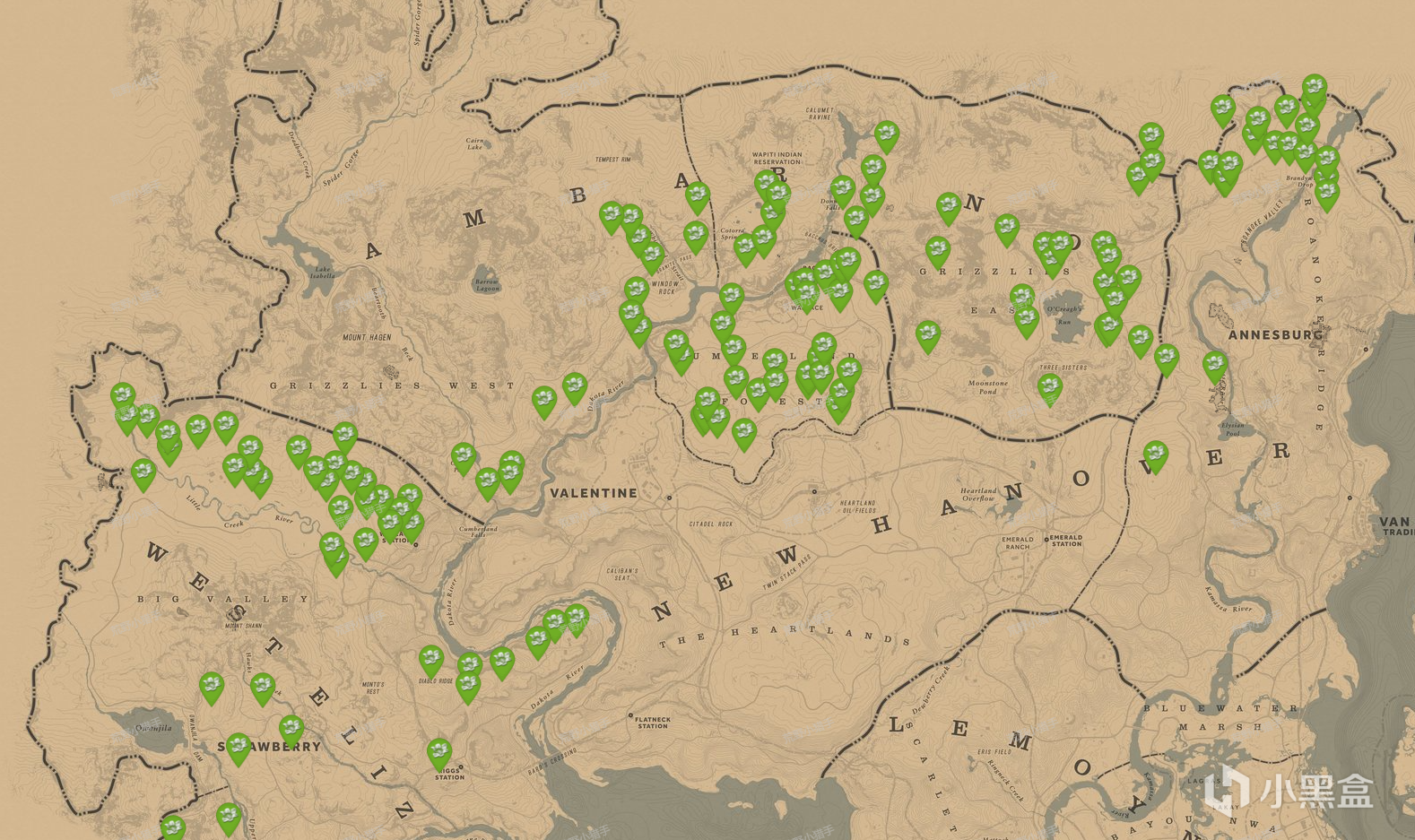The image size is (1415, 840).
Task: Select the green pin between Moonstone Pond and Three Sisters
Action: (1050, 389)
